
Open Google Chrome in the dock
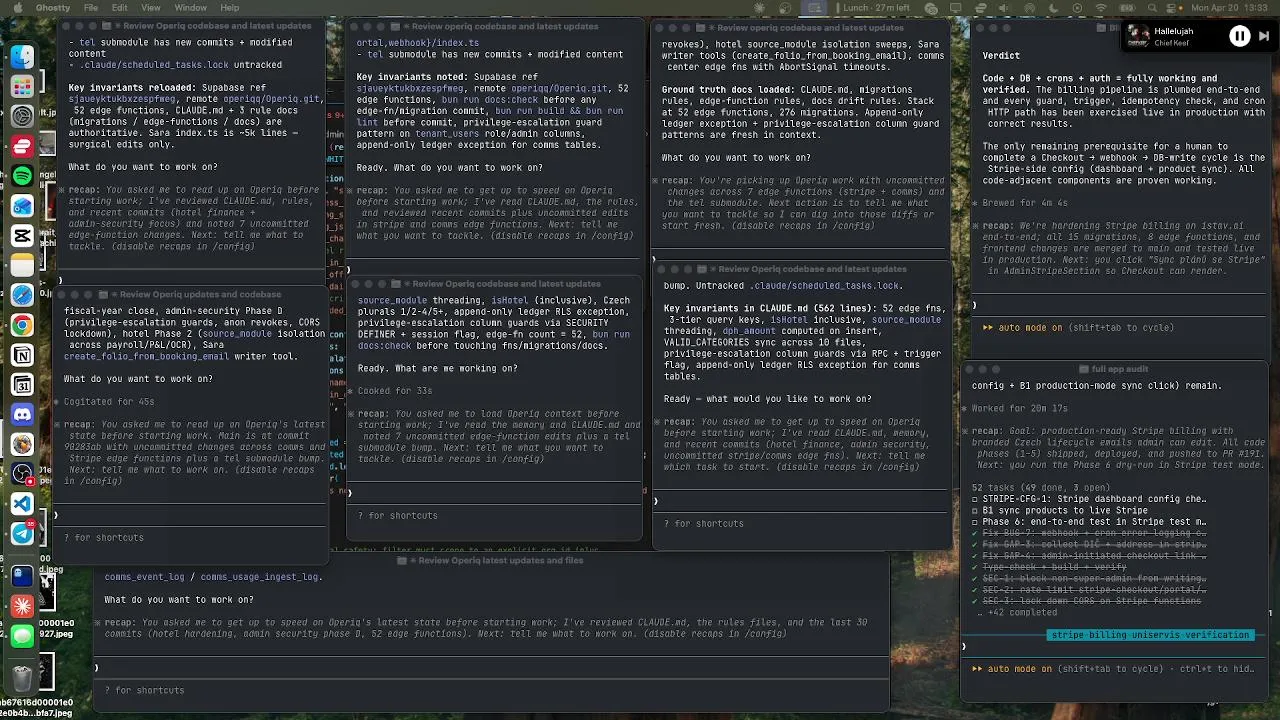[22, 326]
